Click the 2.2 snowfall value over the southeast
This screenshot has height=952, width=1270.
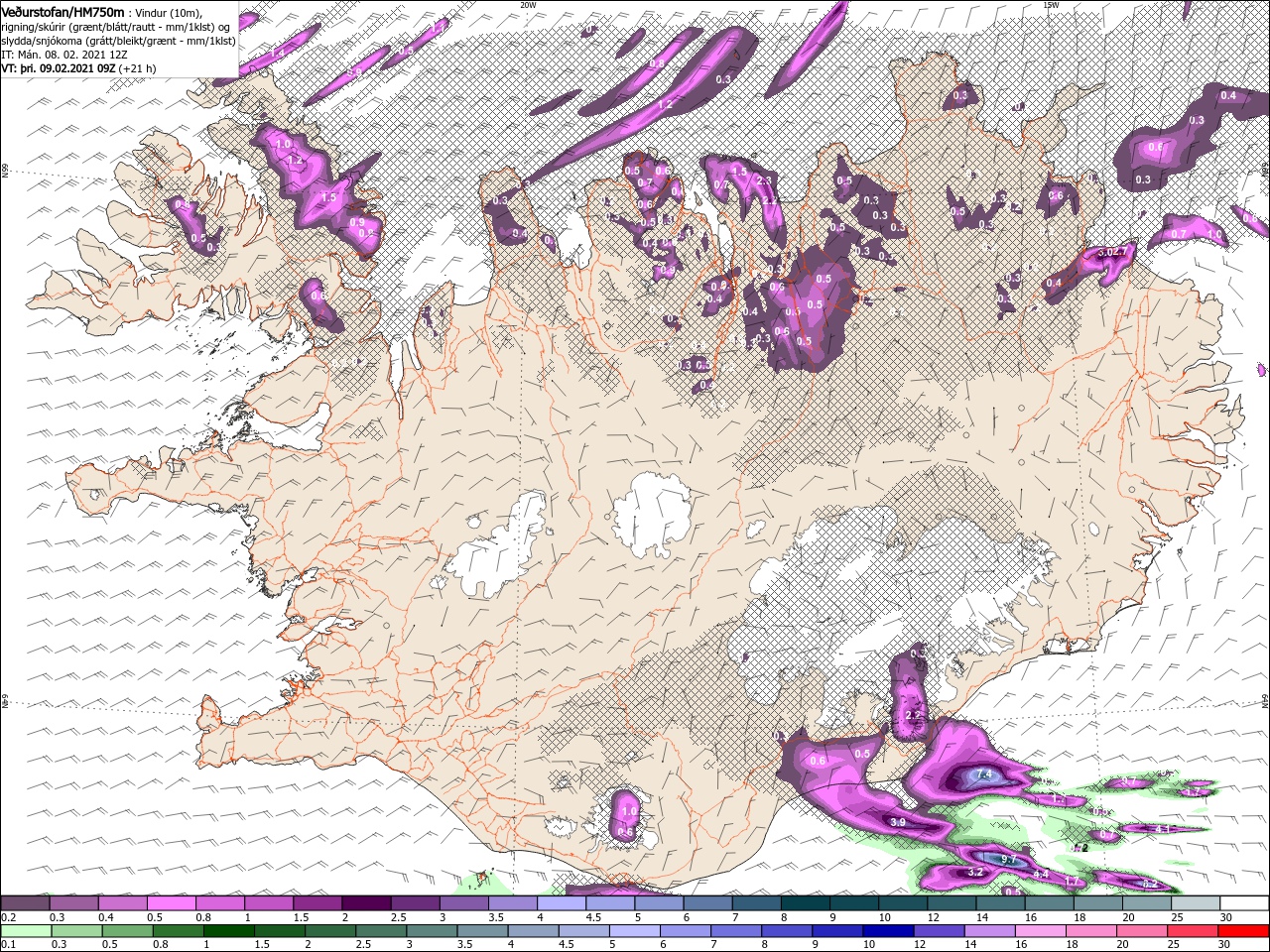pos(914,714)
